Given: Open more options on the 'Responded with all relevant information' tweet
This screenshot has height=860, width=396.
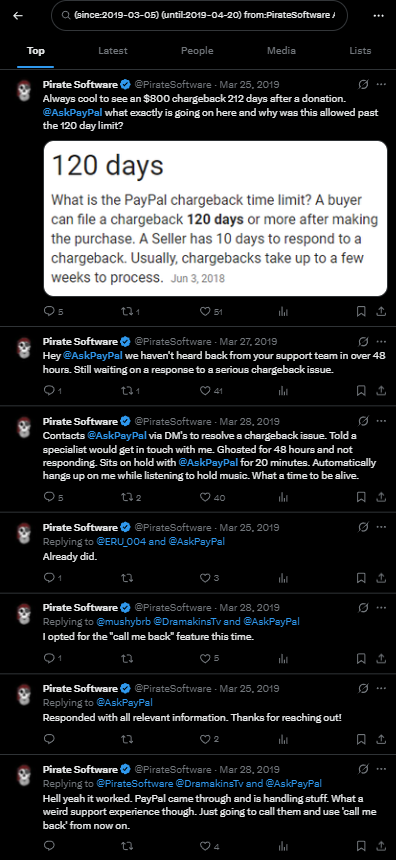Looking at the screenshot, I should 381,688.
